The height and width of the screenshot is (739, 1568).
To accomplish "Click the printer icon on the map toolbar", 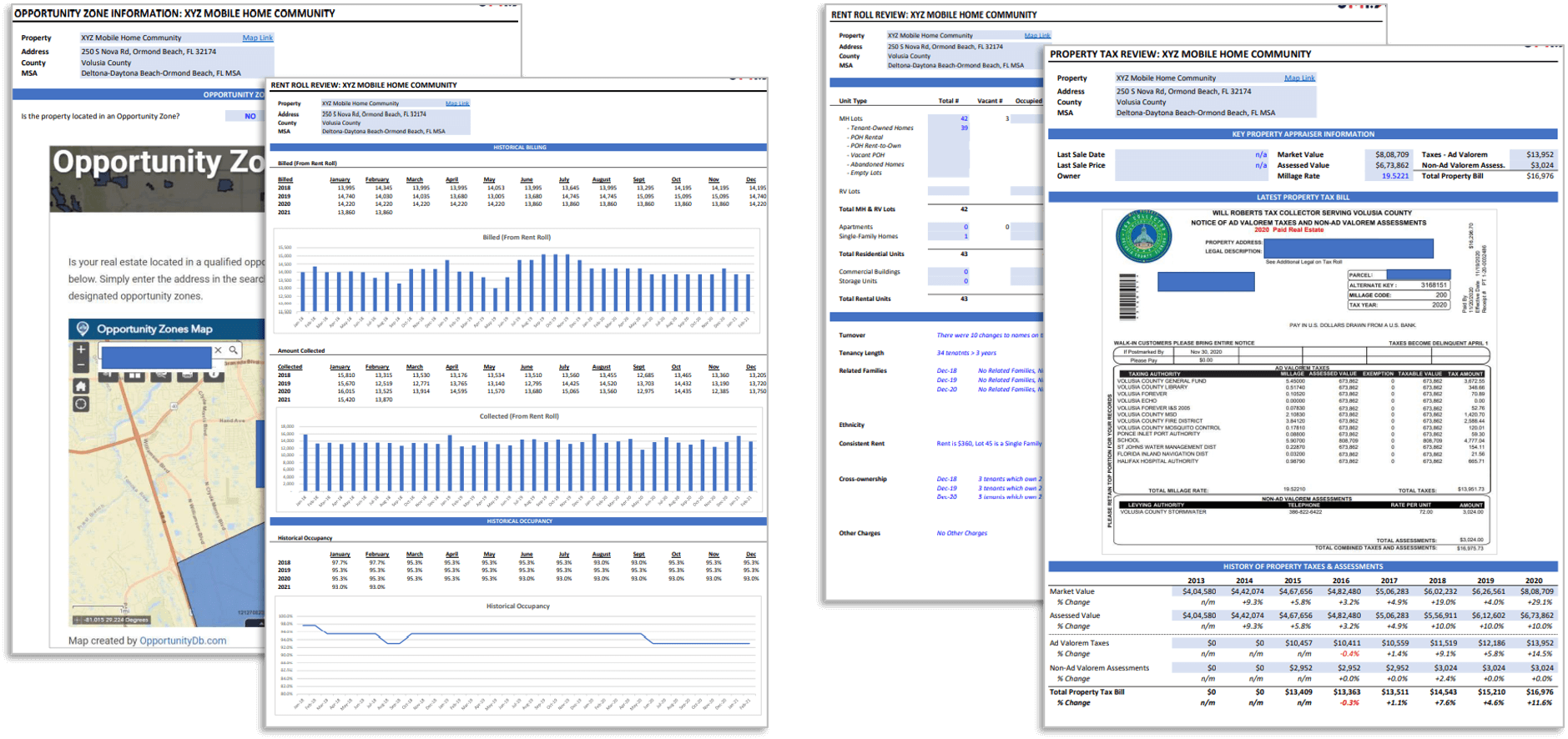I will [x=187, y=375].
